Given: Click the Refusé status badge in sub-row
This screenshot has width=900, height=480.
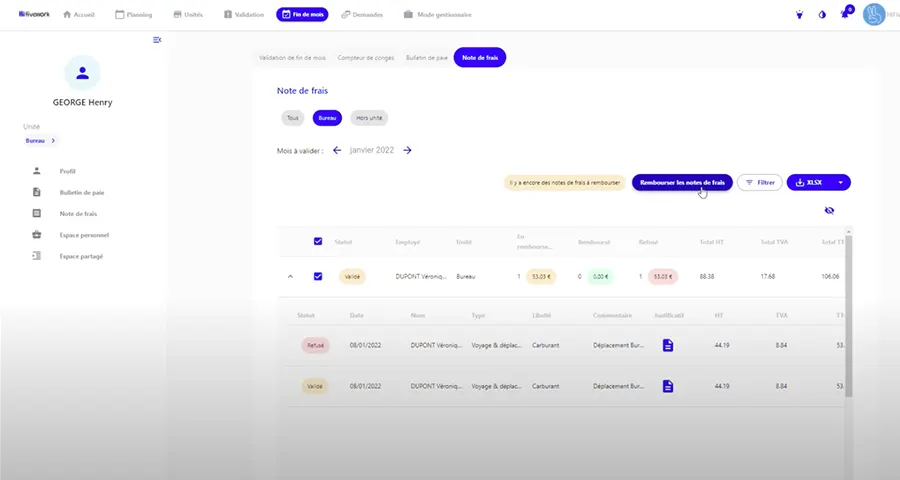Looking at the screenshot, I should (x=315, y=346).
